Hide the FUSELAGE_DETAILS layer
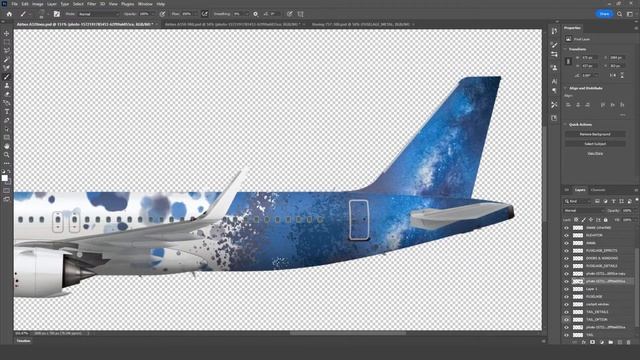Viewport: 640px width, 360px height. (566, 266)
